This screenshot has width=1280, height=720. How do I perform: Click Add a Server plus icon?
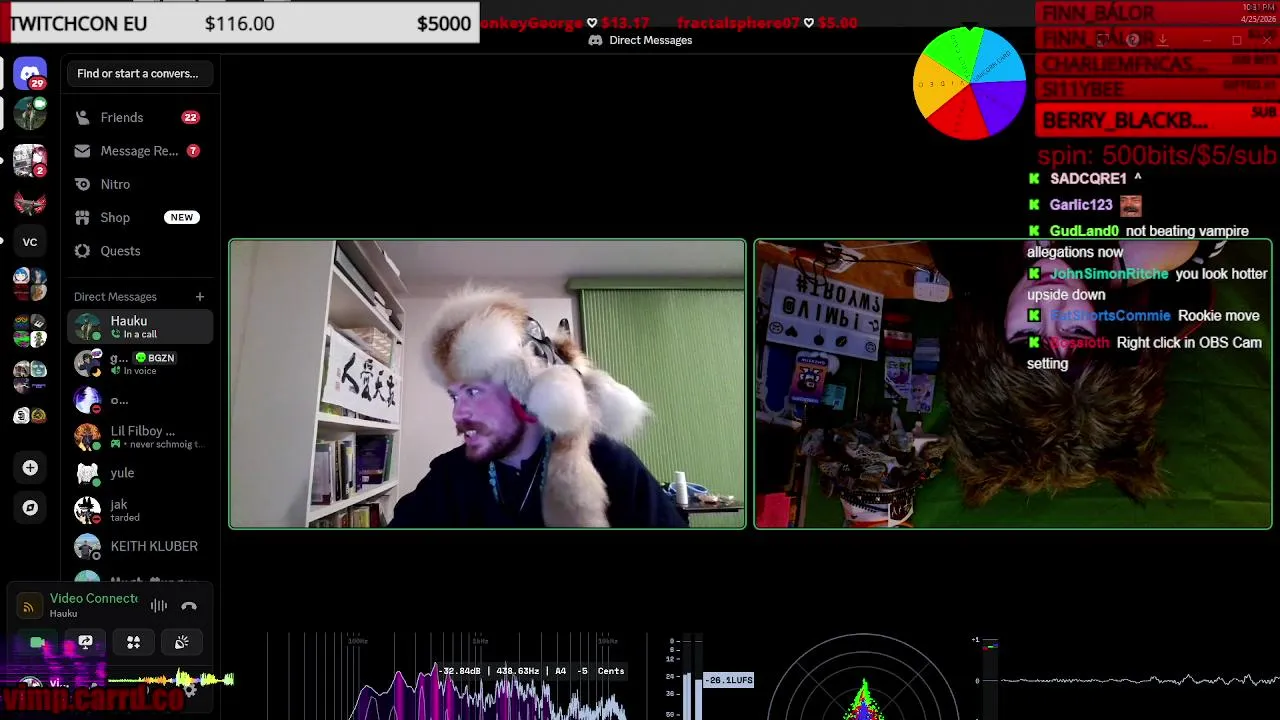click(30, 467)
